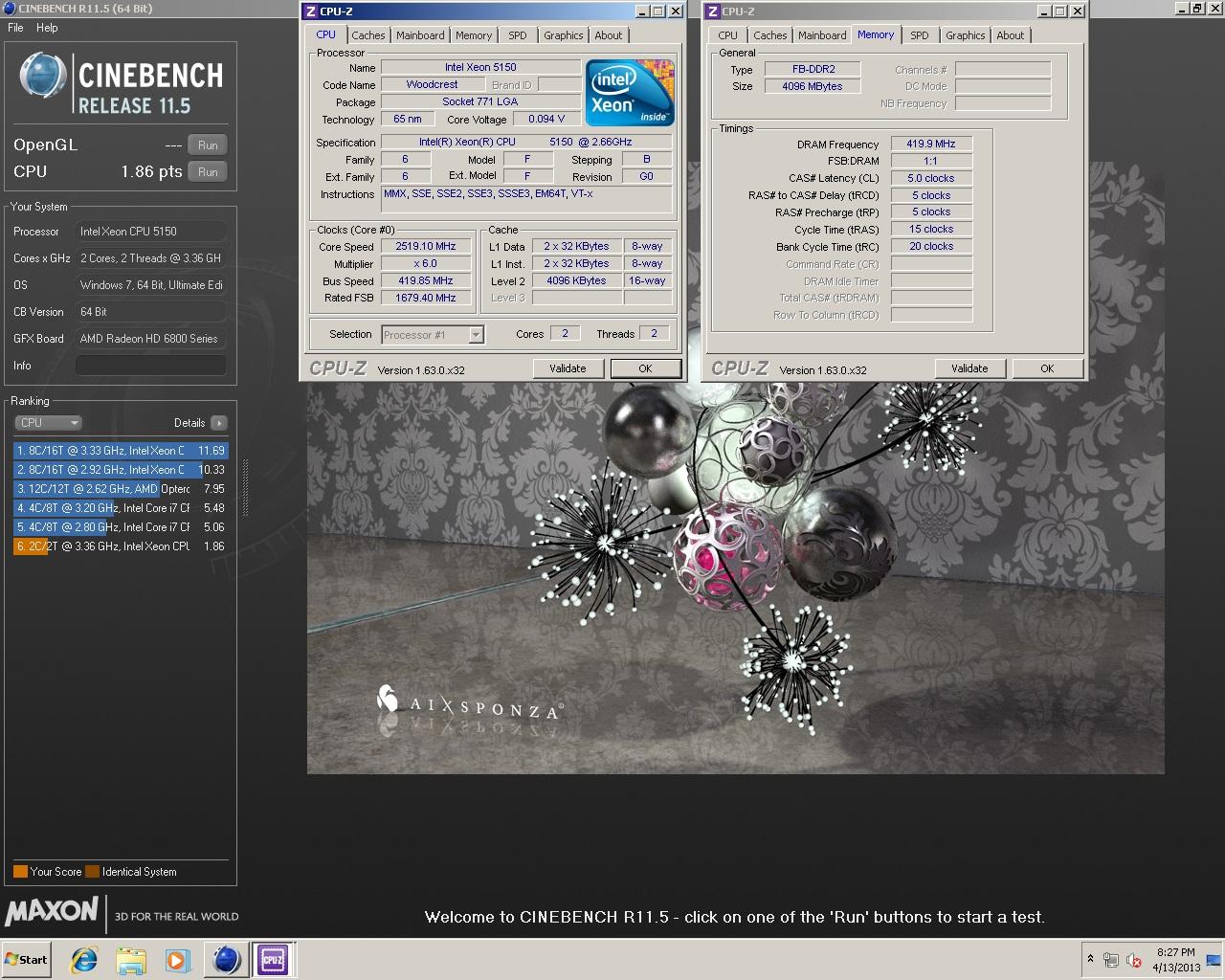Select ranking entry 4C/8T @ 2.80 GHz

point(121,527)
